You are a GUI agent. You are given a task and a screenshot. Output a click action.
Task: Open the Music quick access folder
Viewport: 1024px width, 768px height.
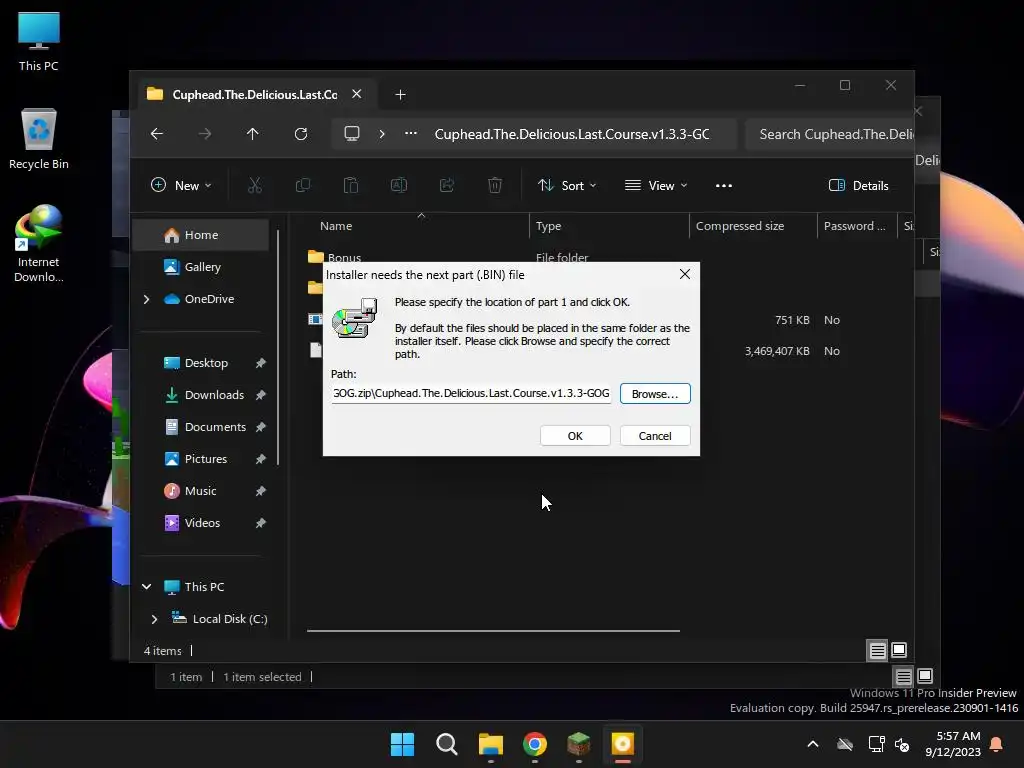[200, 491]
